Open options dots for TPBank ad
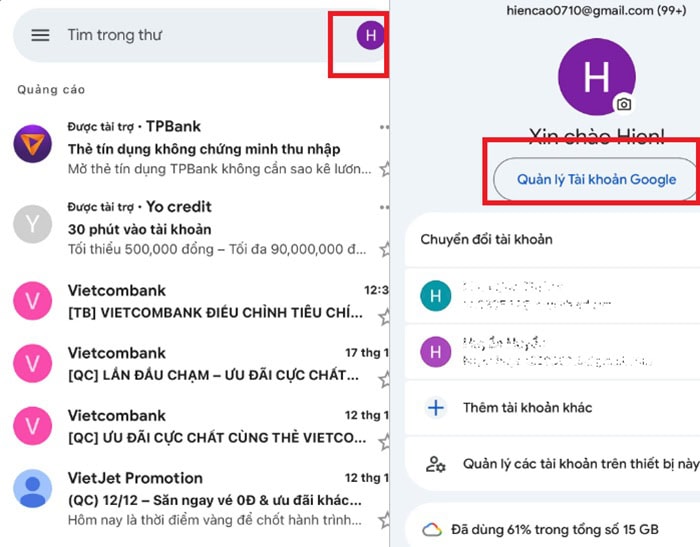Screen dimensions: 700x547 point(383,127)
